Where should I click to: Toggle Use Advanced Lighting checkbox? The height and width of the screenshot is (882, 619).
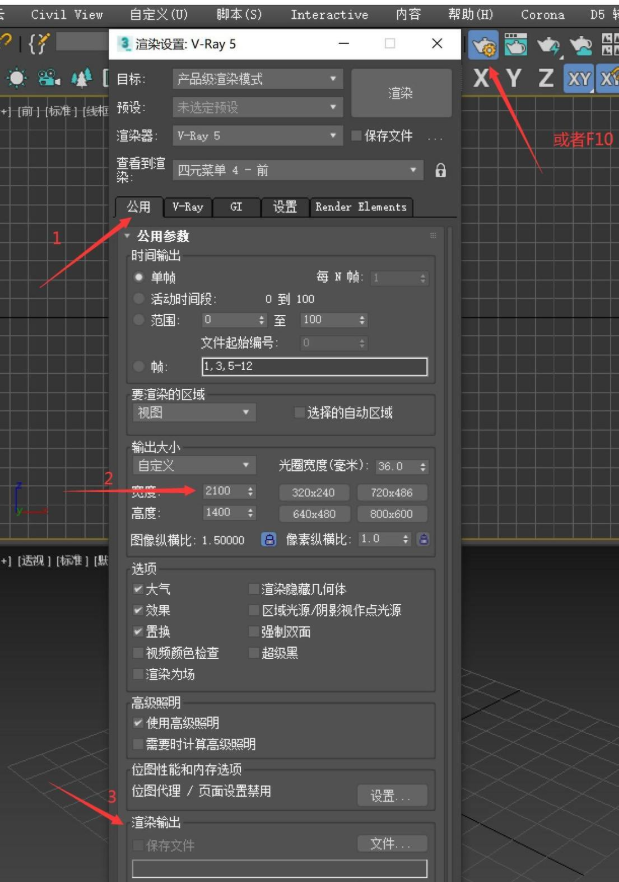(137, 723)
